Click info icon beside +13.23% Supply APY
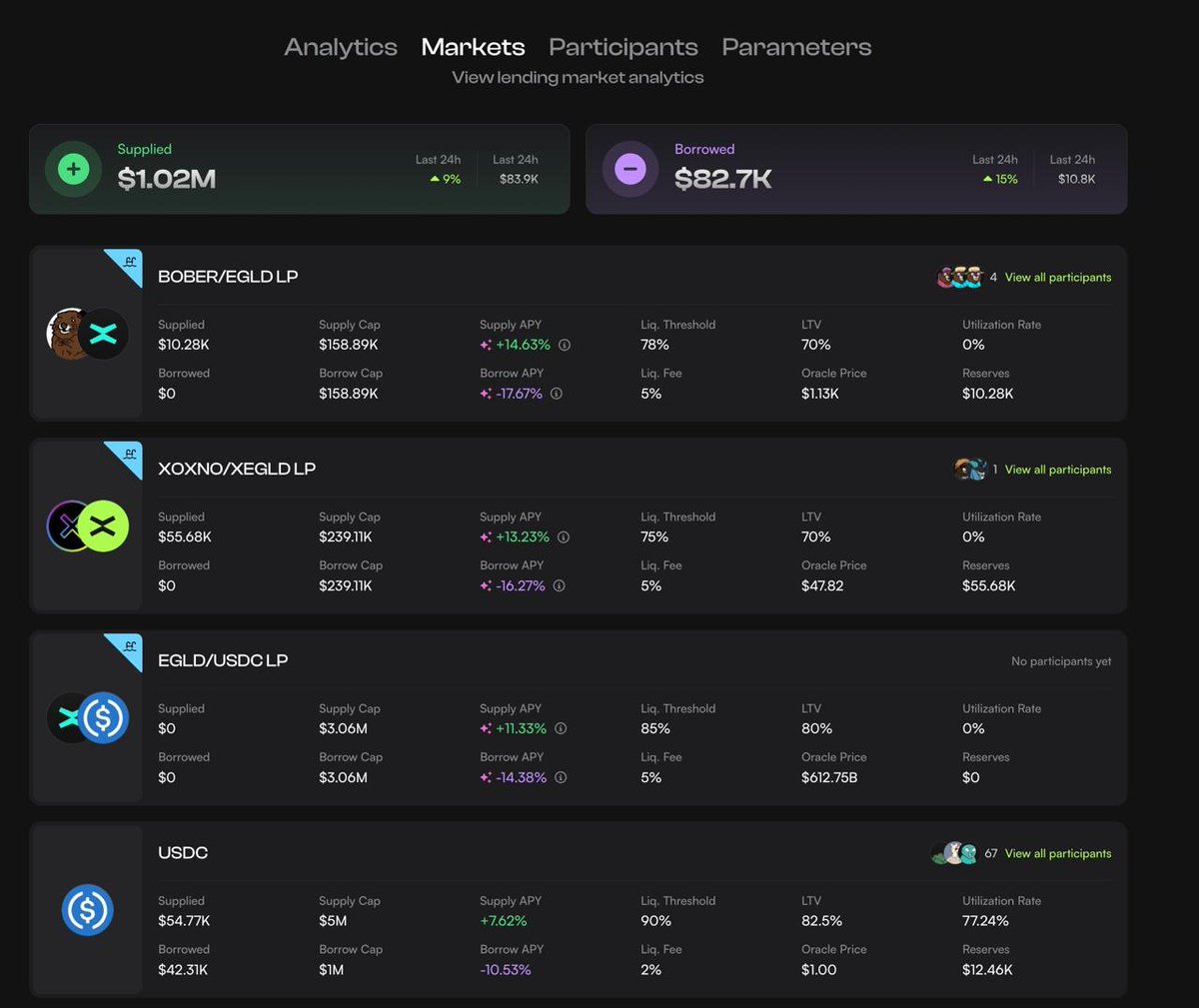Image resolution: width=1199 pixels, height=1008 pixels. [x=564, y=536]
